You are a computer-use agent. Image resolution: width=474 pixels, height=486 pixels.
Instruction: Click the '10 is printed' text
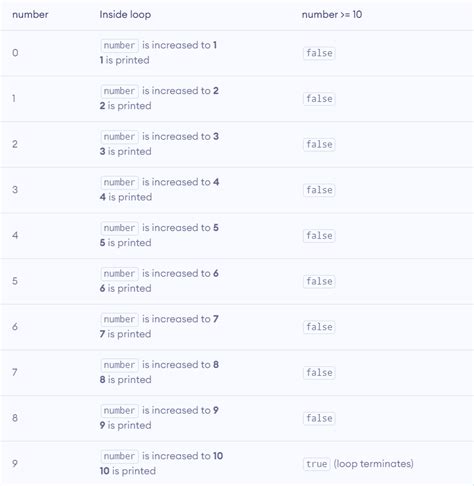point(128,471)
